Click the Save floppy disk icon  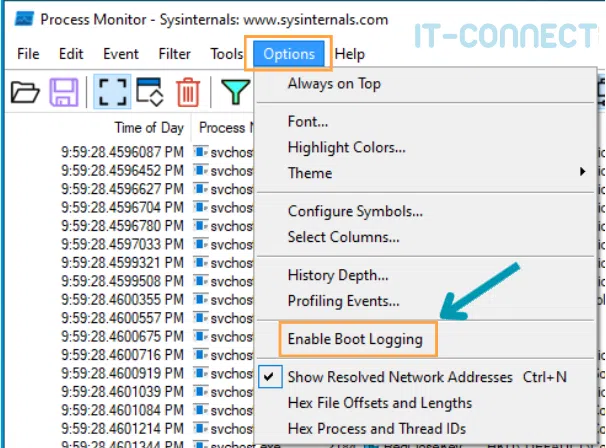point(64,92)
